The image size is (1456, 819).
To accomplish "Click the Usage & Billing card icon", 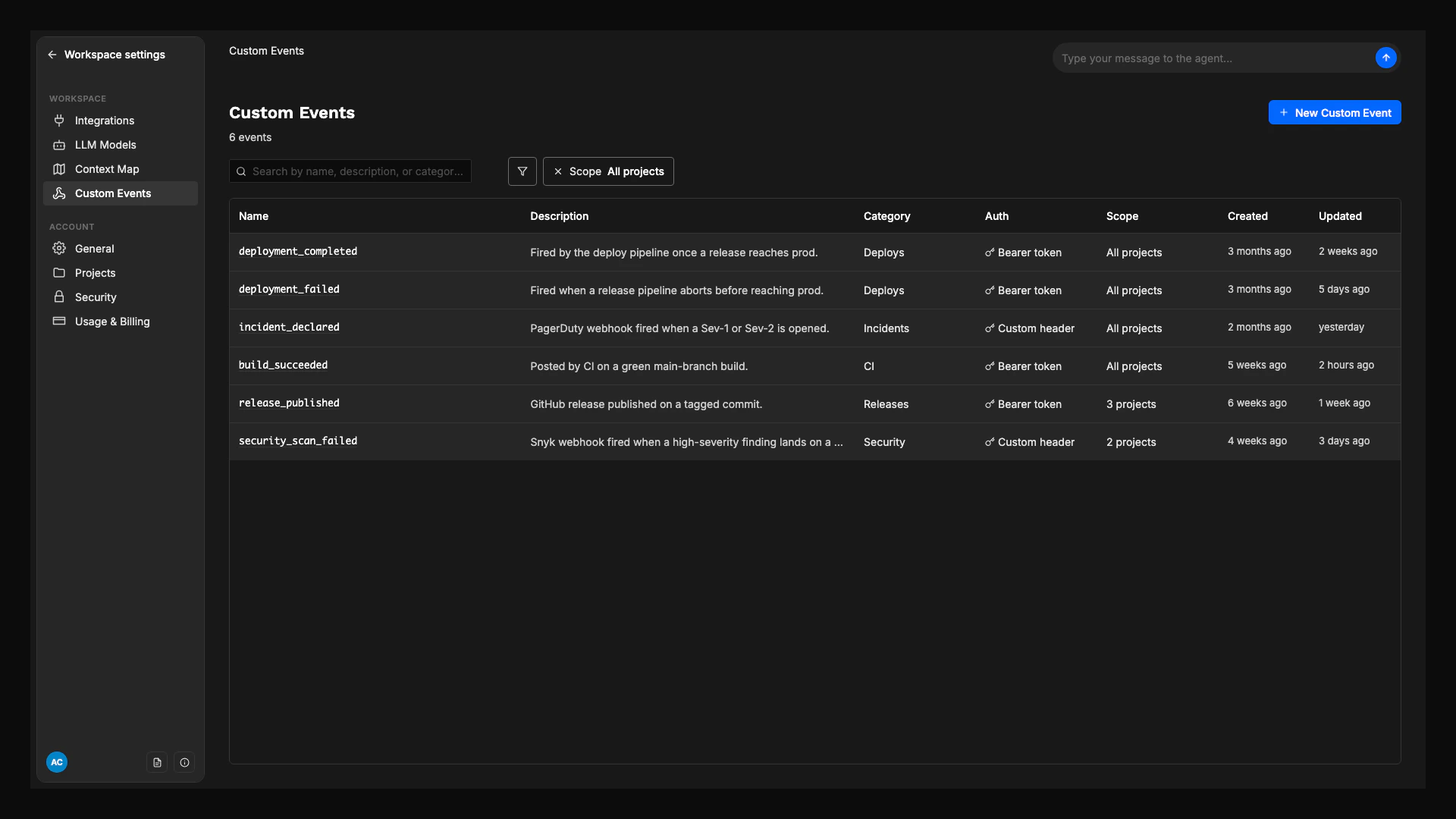I will [59, 322].
